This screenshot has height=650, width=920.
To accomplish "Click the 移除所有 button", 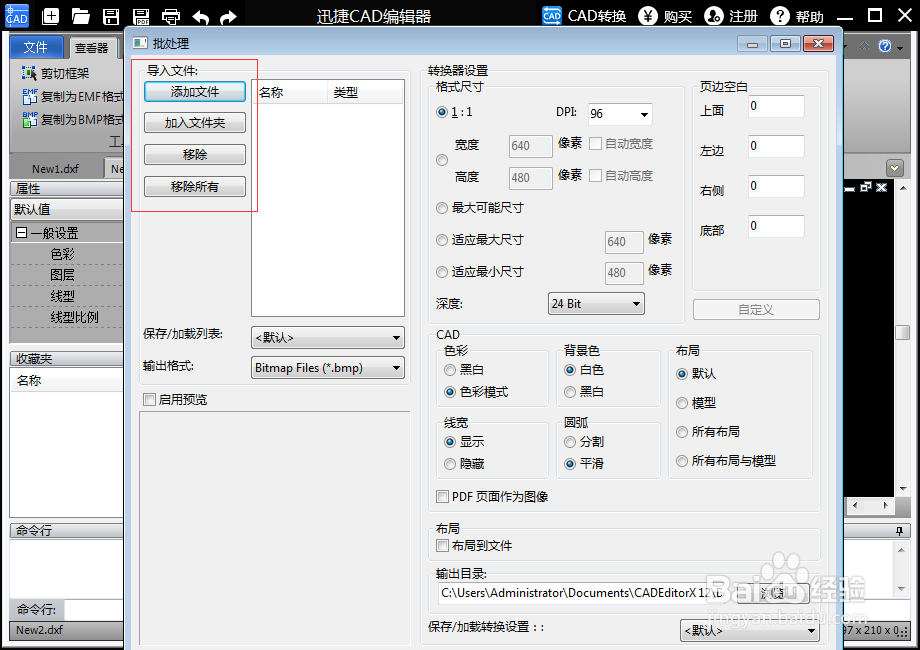I will (194, 185).
